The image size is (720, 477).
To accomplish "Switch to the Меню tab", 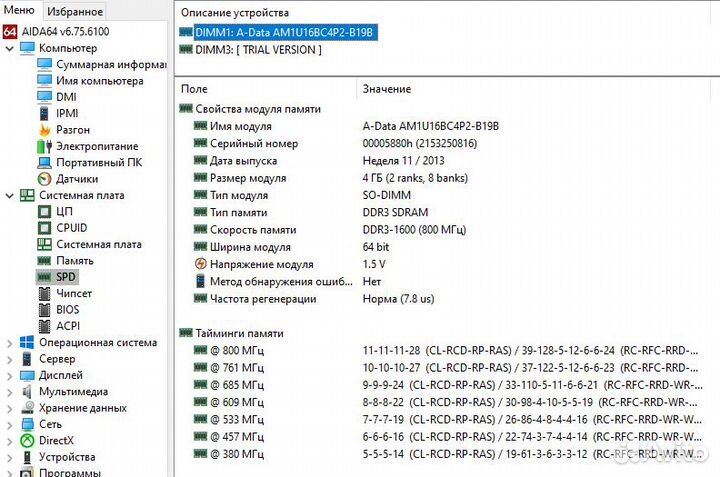I will click(19, 10).
